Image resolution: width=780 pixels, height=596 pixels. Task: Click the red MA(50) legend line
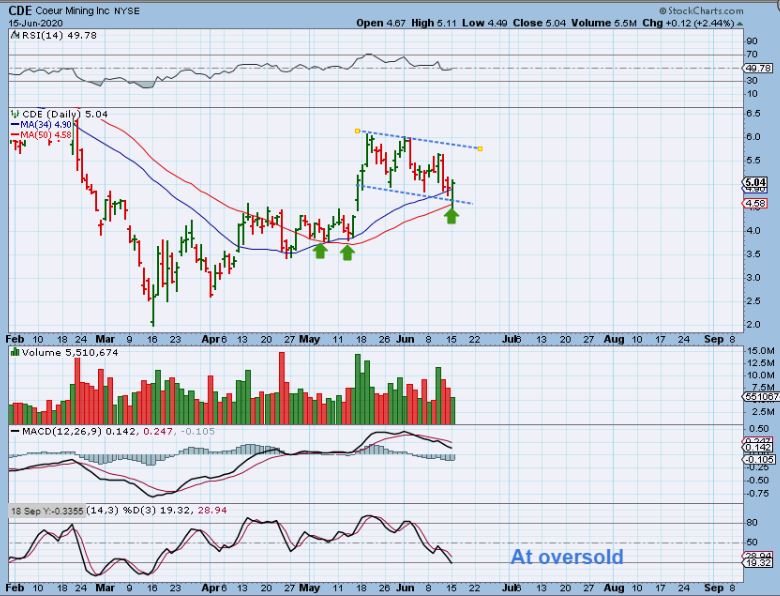click(x=15, y=135)
